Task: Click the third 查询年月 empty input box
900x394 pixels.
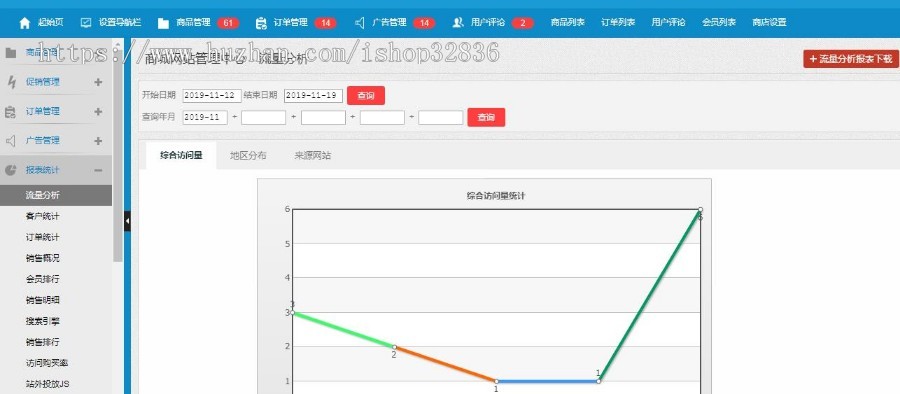Action: point(323,117)
